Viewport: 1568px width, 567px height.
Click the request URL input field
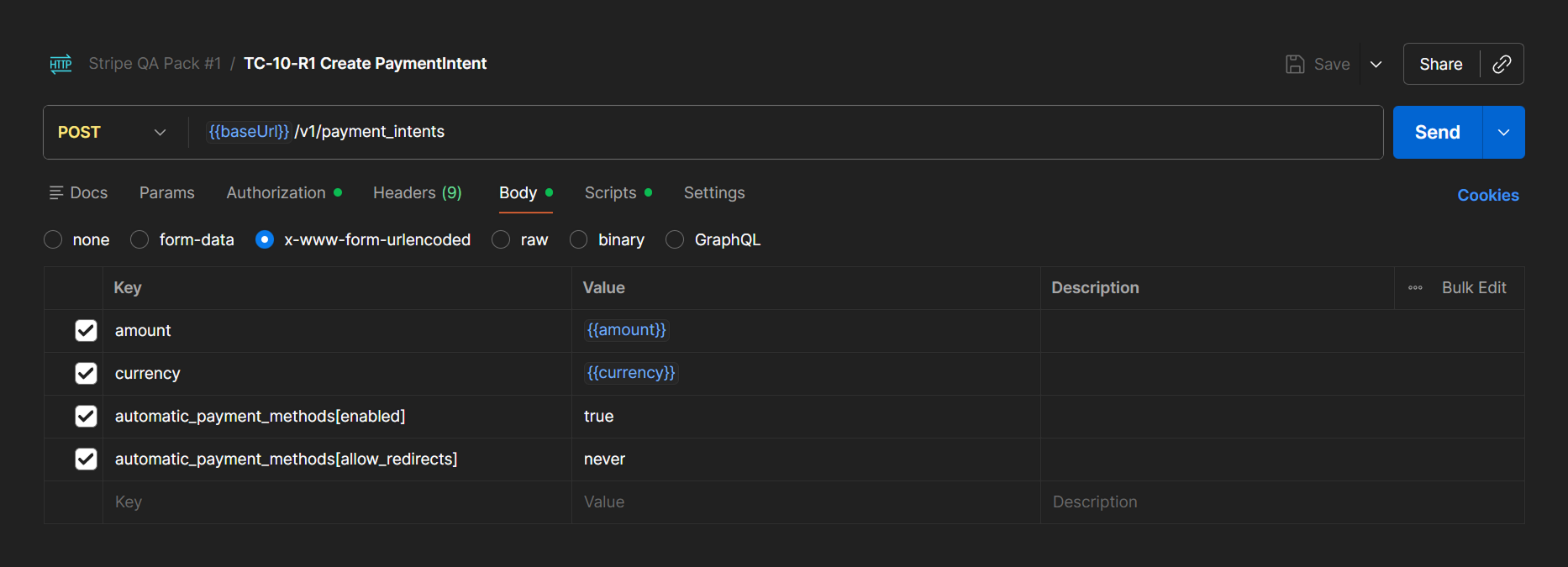point(786,133)
